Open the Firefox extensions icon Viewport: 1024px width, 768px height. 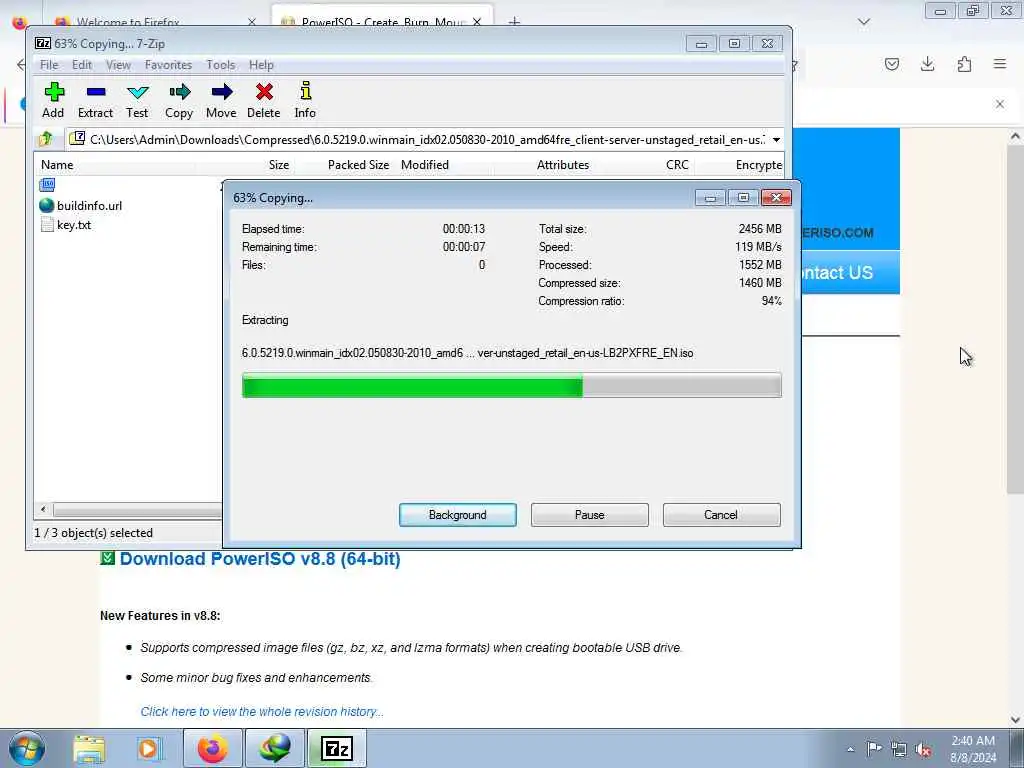(964, 64)
